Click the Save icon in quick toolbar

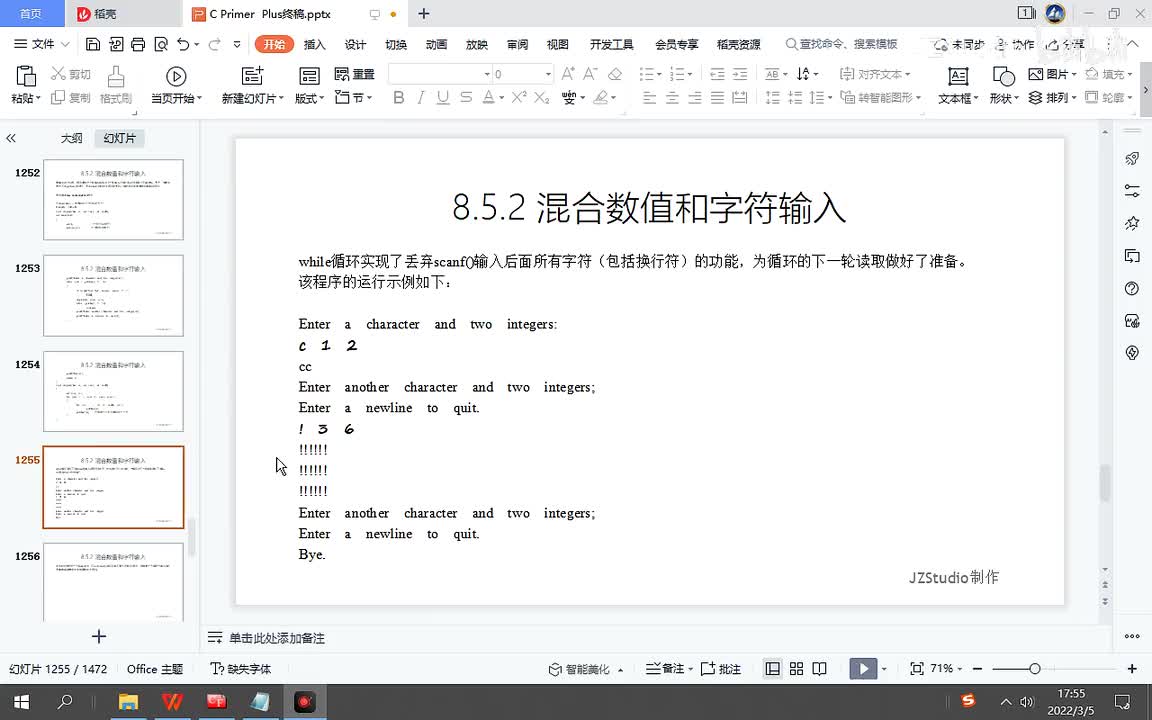click(93, 44)
